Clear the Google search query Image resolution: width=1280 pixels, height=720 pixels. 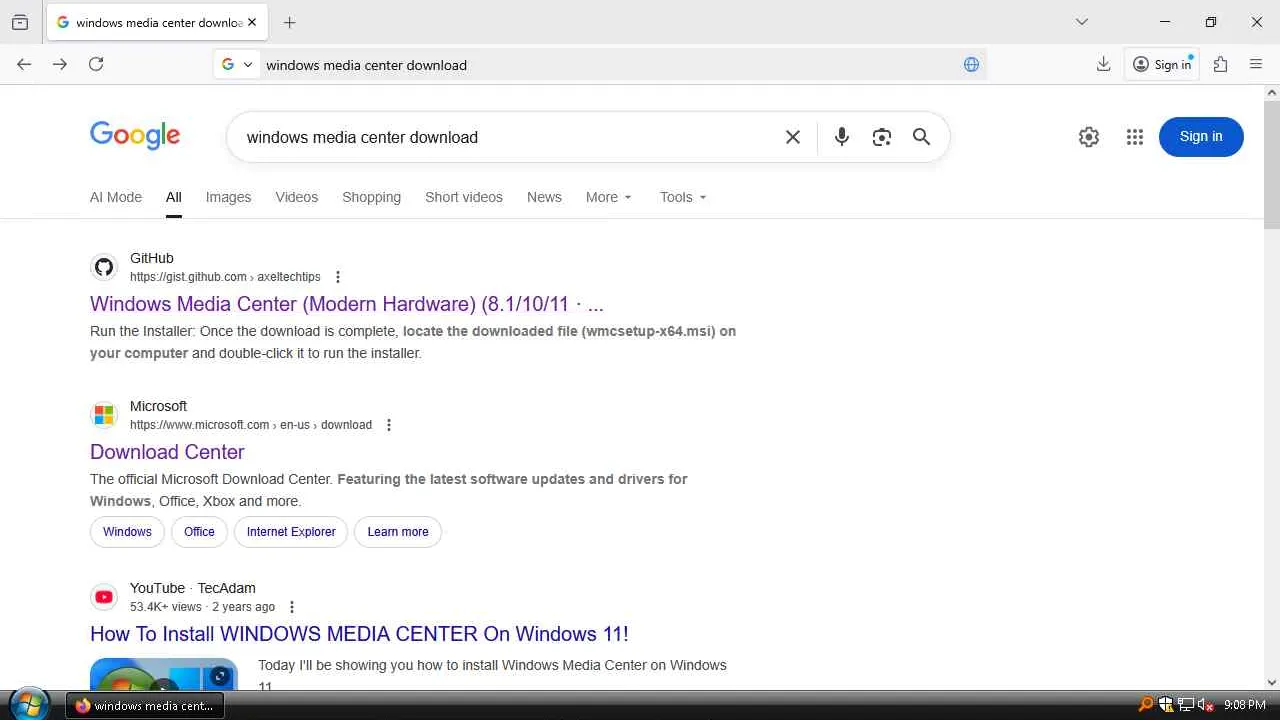tap(793, 137)
